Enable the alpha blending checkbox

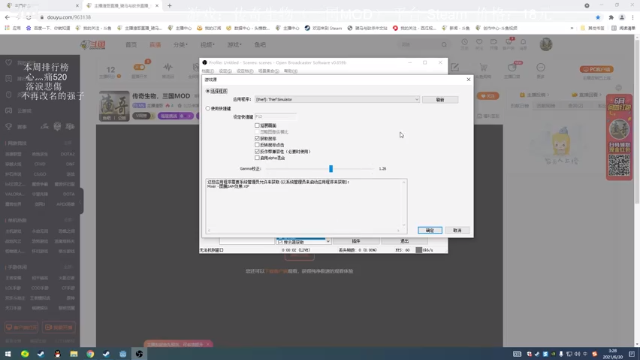tap(257, 158)
